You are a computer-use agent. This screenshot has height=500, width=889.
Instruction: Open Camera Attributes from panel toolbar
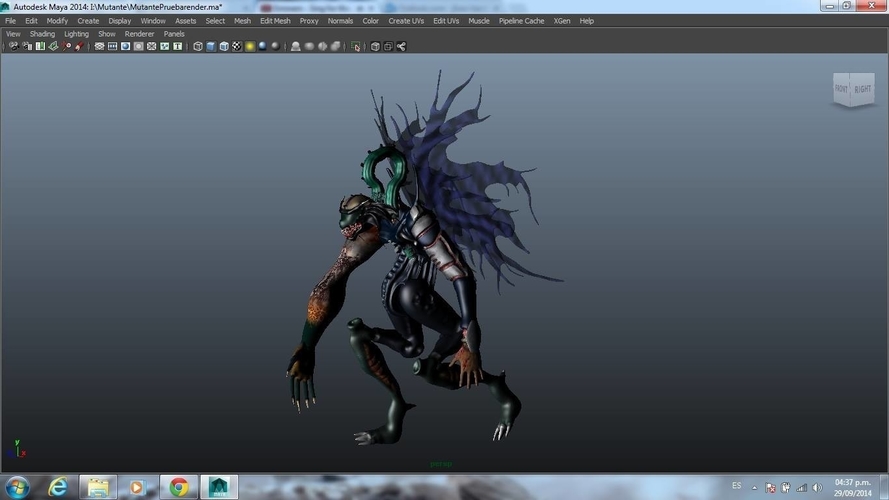(x=27, y=46)
